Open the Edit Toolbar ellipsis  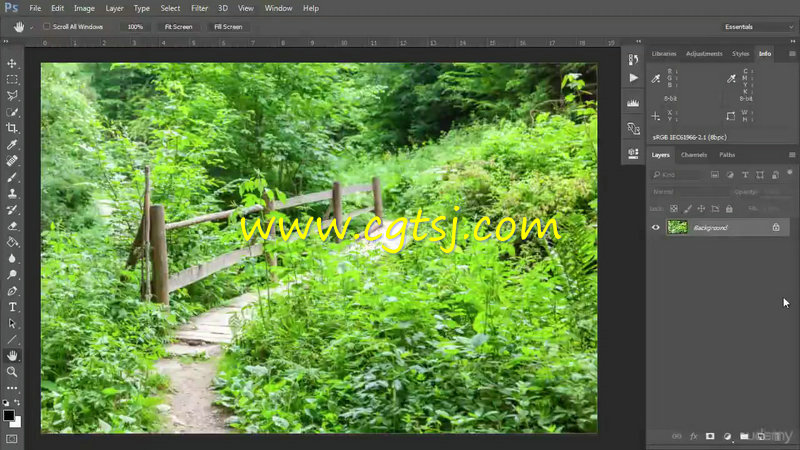coord(12,388)
